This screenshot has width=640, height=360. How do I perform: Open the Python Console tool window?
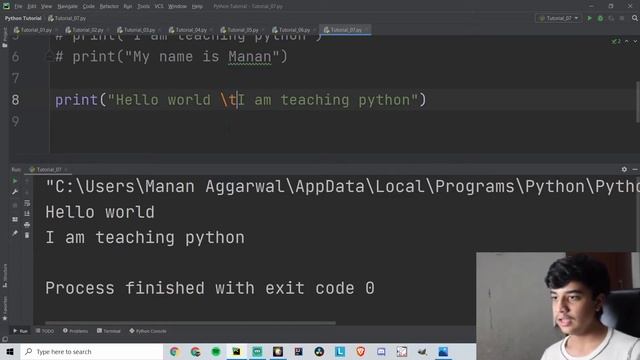click(148, 331)
